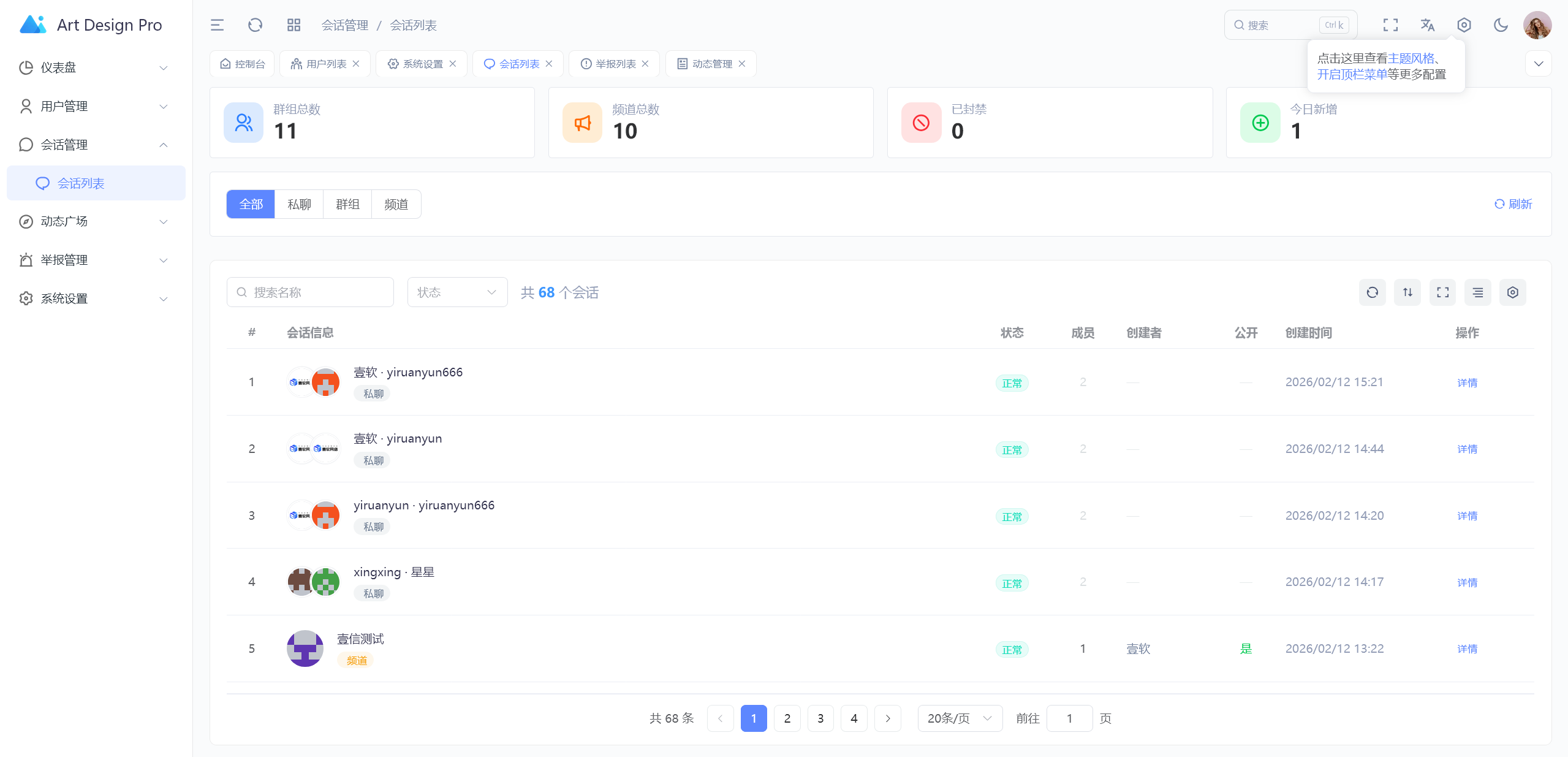
Task: Switch to the 用户列表 tab
Action: point(325,64)
